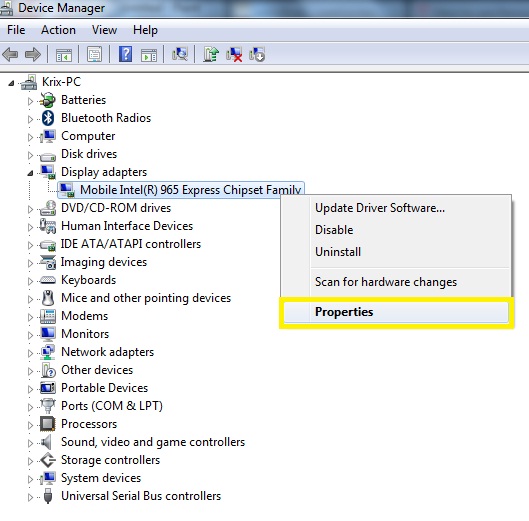Screen dimensions: 529x521
Task: Click the Uninstall toolbar icon with red X
Action: point(234,54)
